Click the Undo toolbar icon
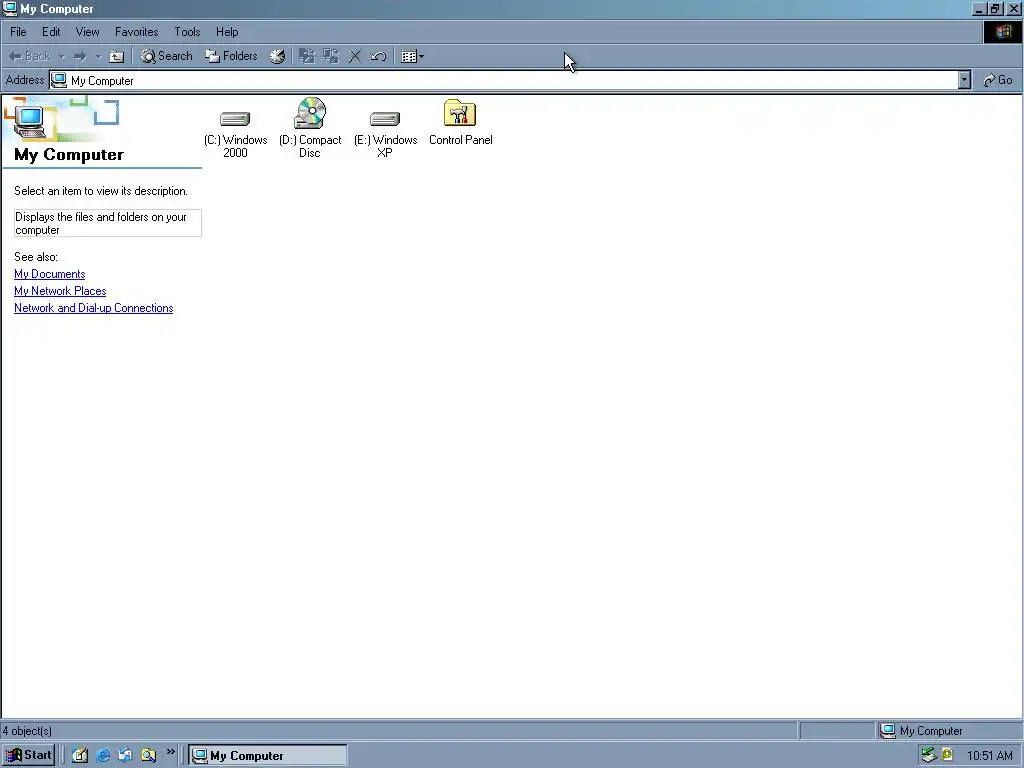Viewport: 1024px width, 768px height. coord(379,57)
